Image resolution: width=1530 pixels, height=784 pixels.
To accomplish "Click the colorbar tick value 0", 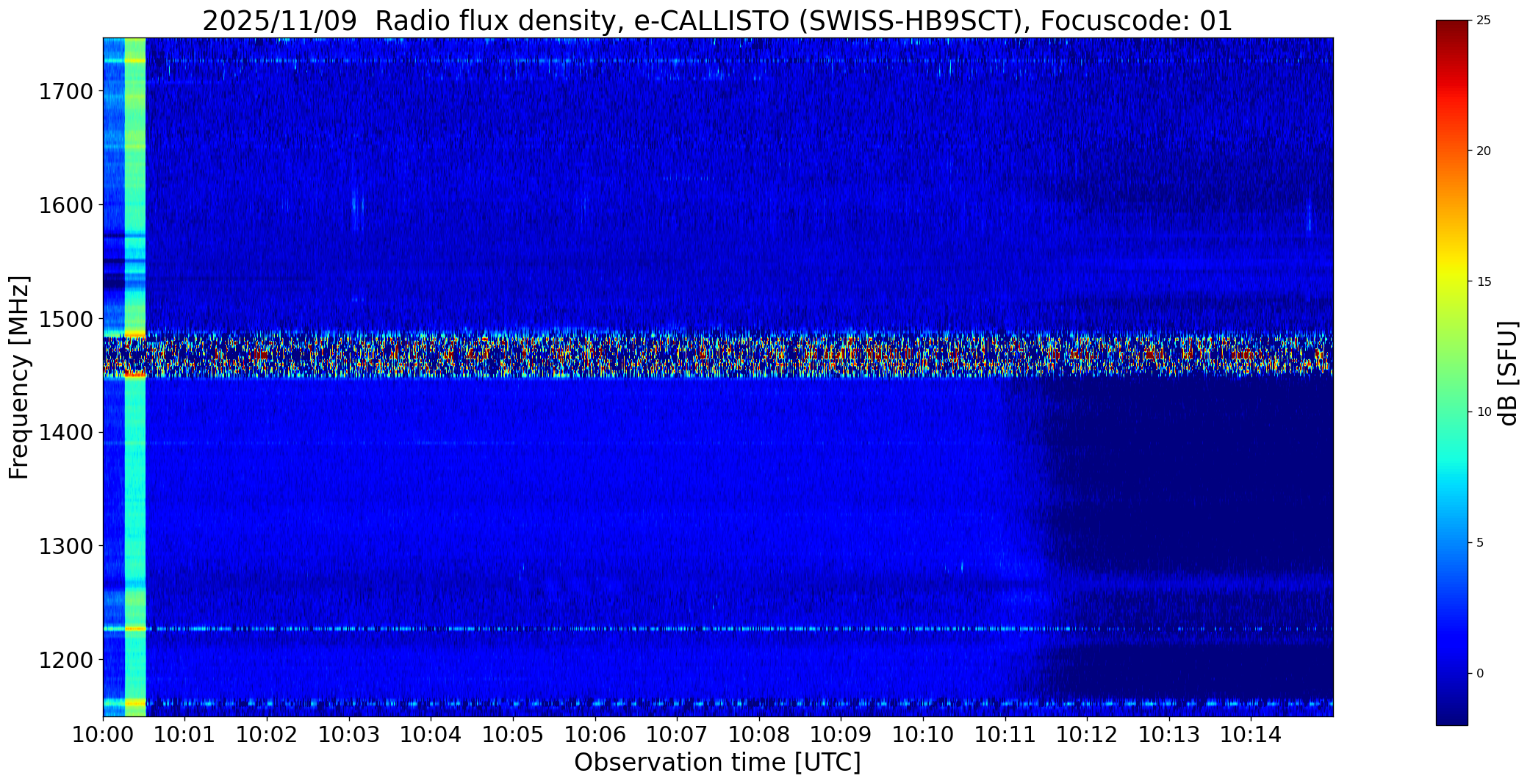I will click(x=1480, y=674).
